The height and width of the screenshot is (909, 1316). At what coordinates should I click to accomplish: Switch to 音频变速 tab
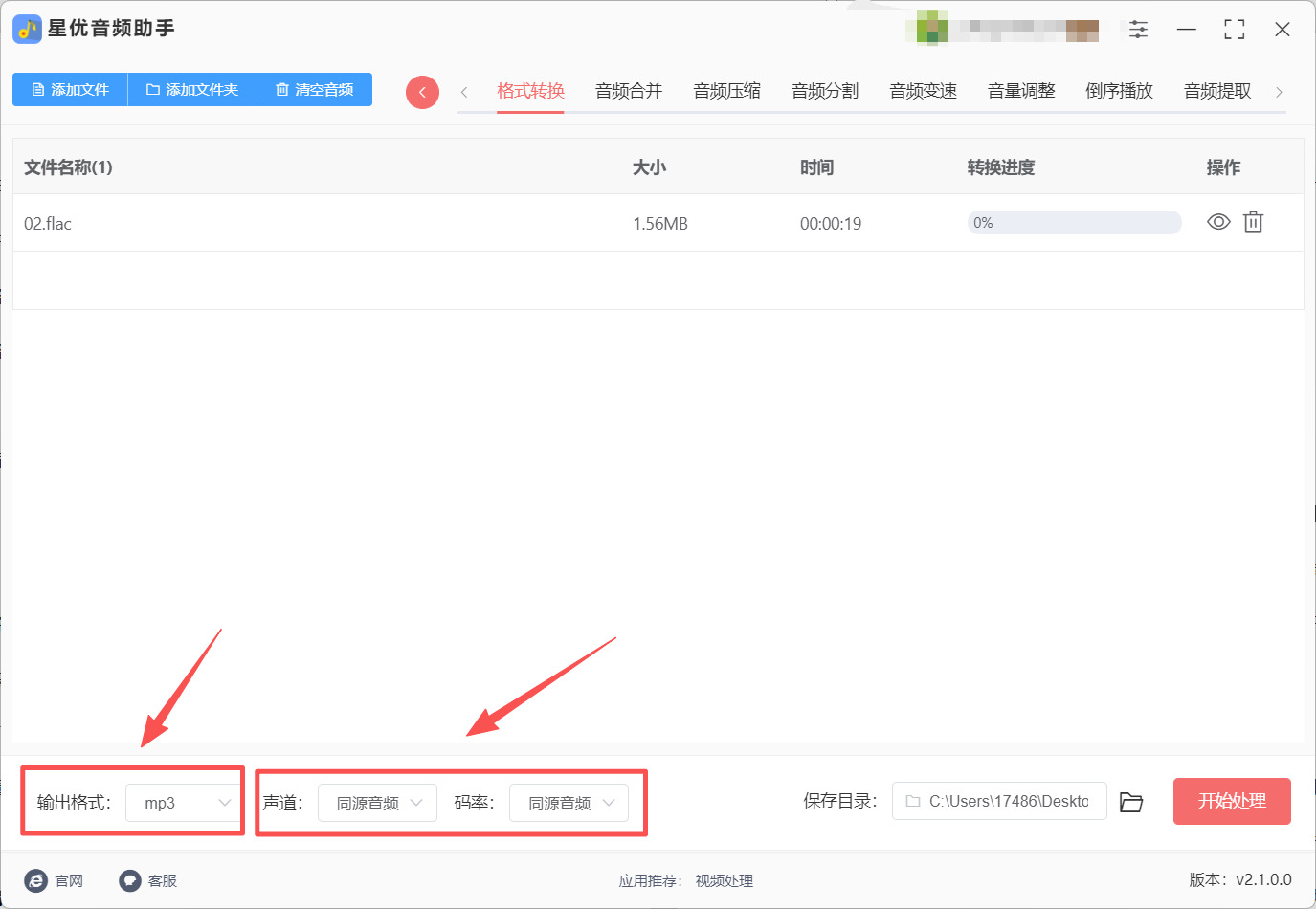point(924,91)
